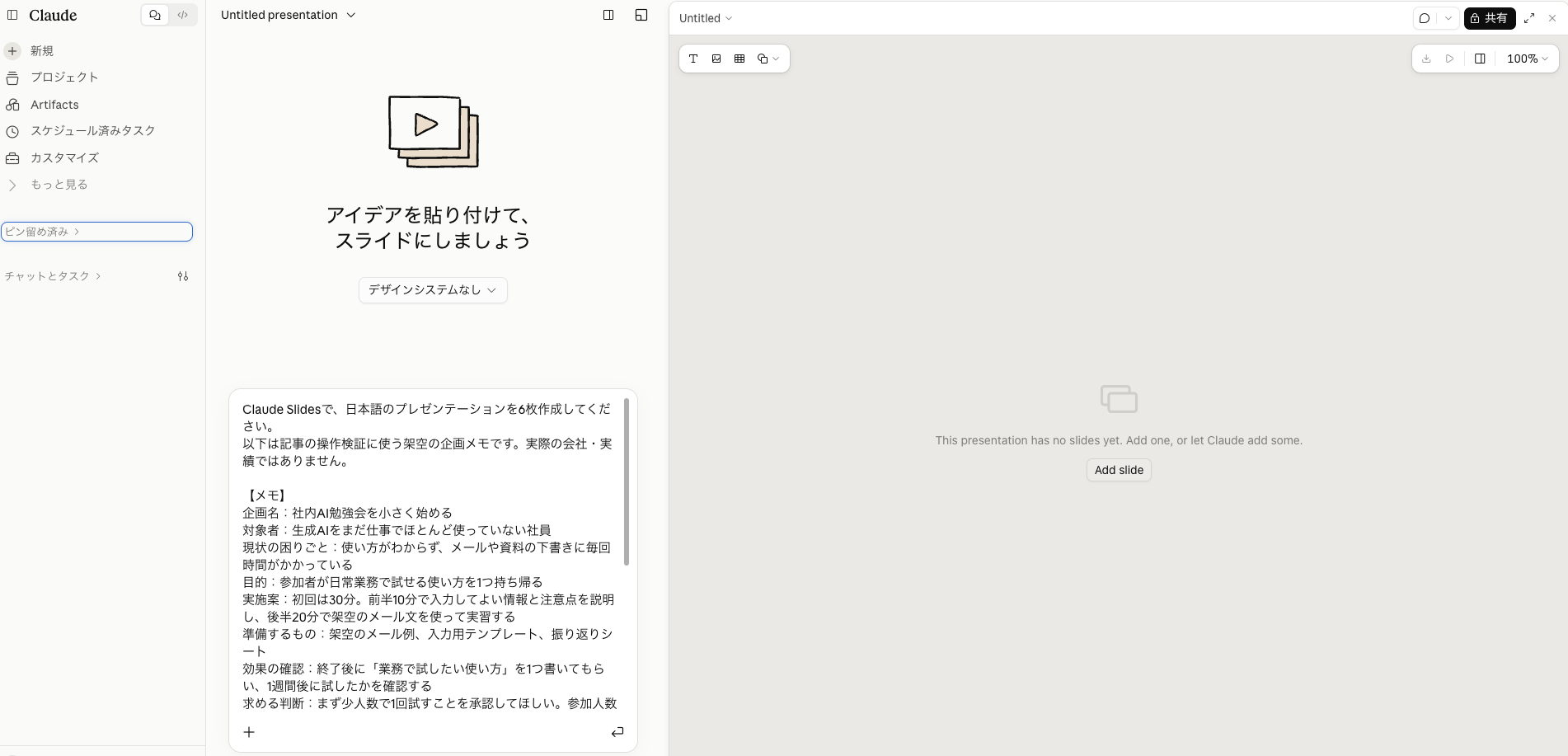Image resolution: width=1568 pixels, height=756 pixels.
Task: Collapse the left sidebar panel icon
Action: pos(12,15)
